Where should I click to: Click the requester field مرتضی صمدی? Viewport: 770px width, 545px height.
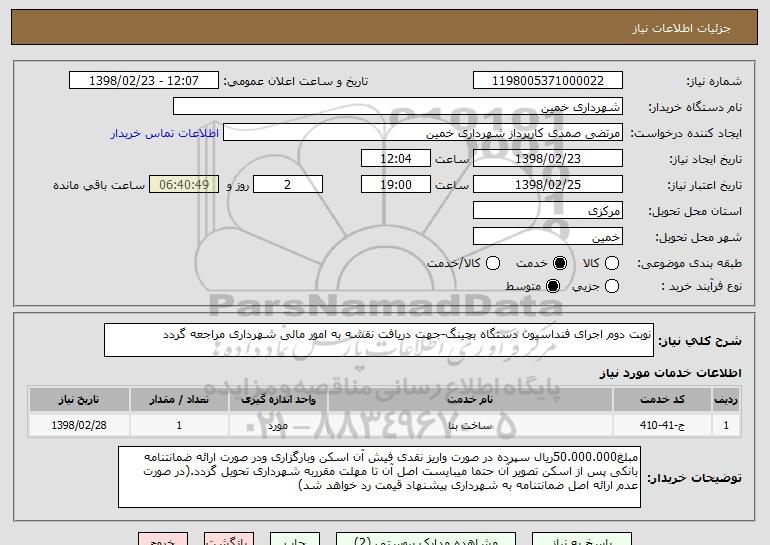coord(423,133)
